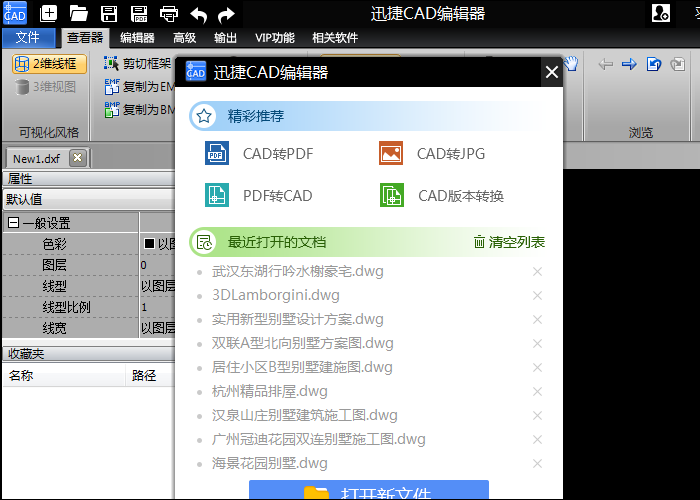Click the blue refresh-page browse icon
The height and width of the screenshot is (500, 700).
coord(654,64)
